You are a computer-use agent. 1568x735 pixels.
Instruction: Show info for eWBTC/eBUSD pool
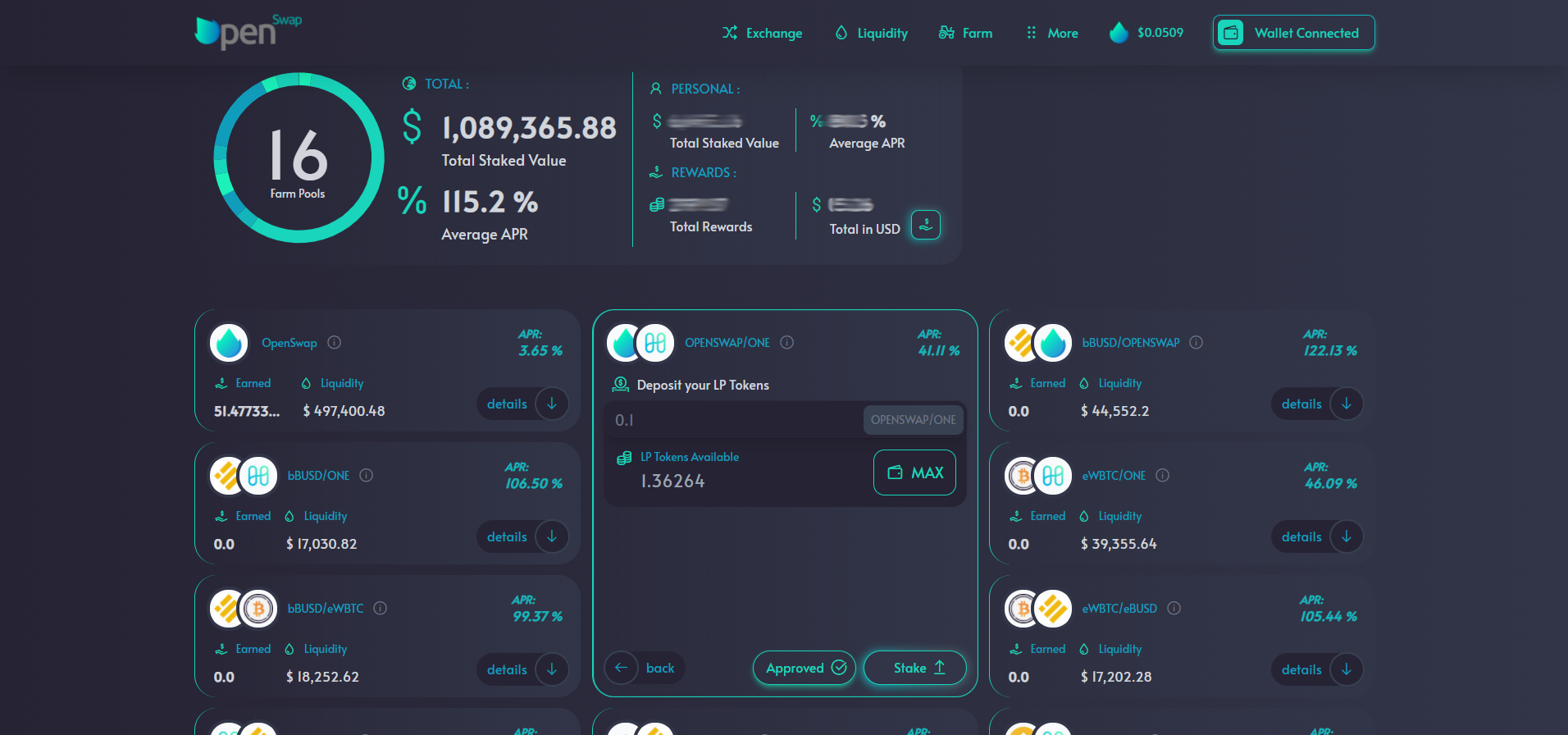1174,609
